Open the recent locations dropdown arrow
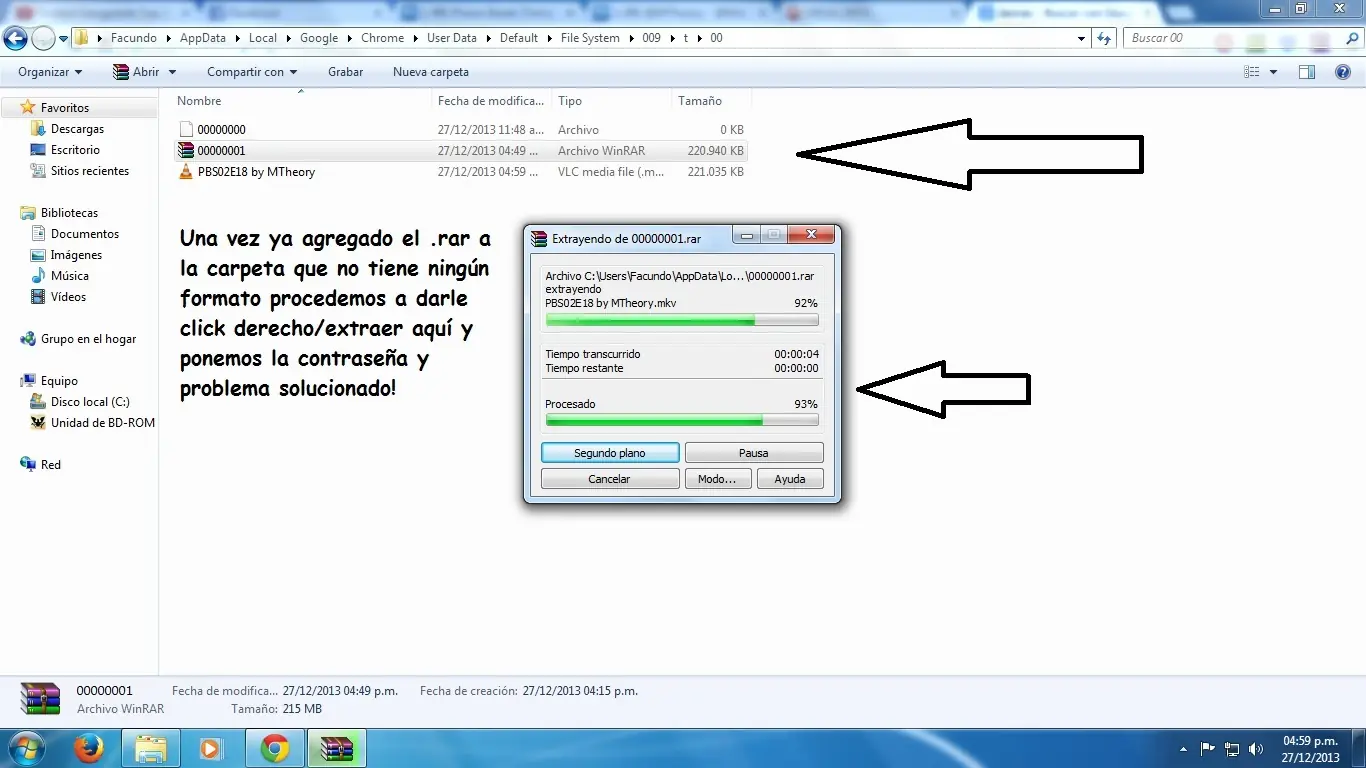This screenshot has height=768, width=1366. pyautogui.click(x=63, y=39)
